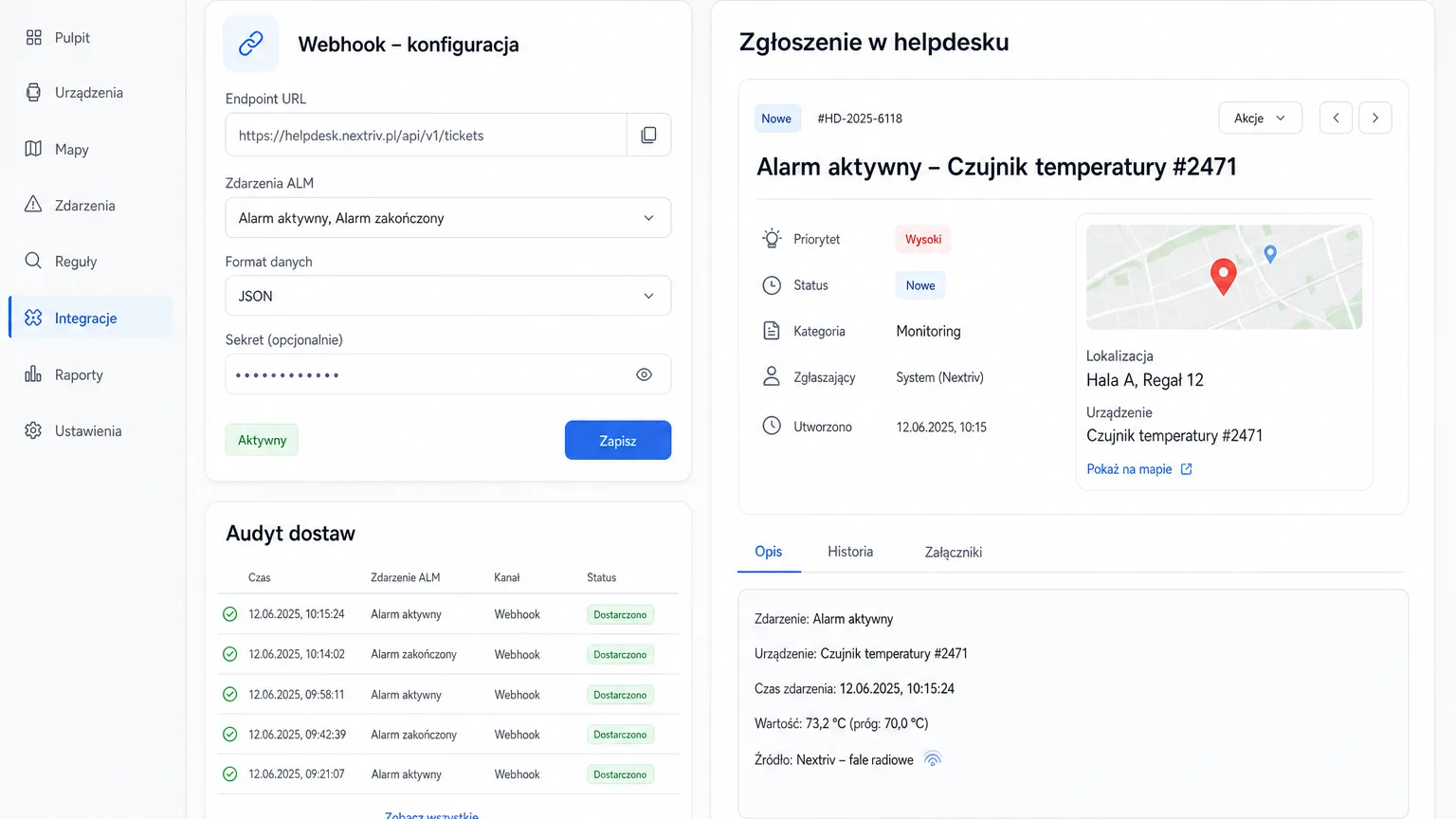1456x819 pixels.
Task: Open the Akcje dropdown menu
Action: pos(1260,118)
